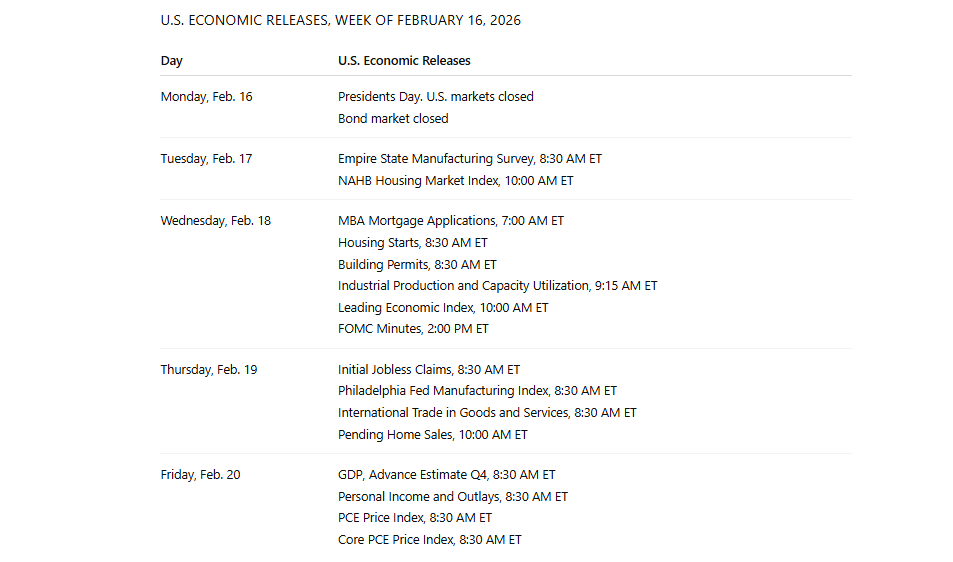Click the 'U.S. Economic Releases' column header

[404, 61]
